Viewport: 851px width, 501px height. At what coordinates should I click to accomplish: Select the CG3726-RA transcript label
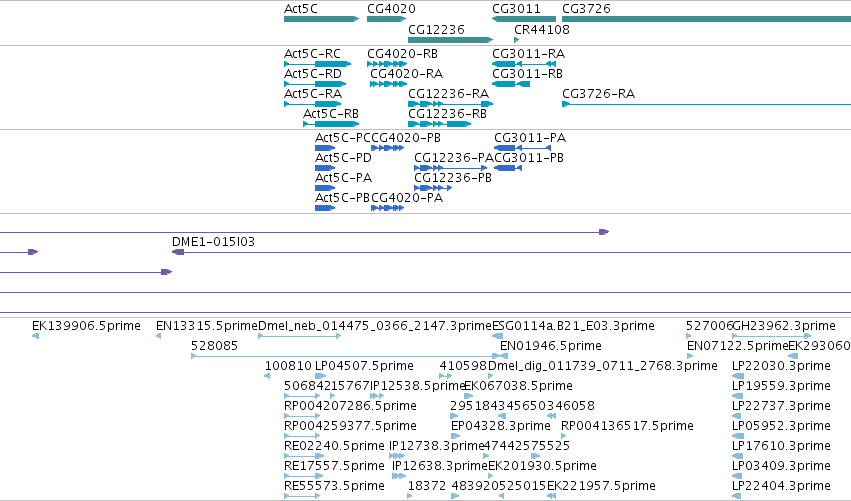(x=598, y=94)
